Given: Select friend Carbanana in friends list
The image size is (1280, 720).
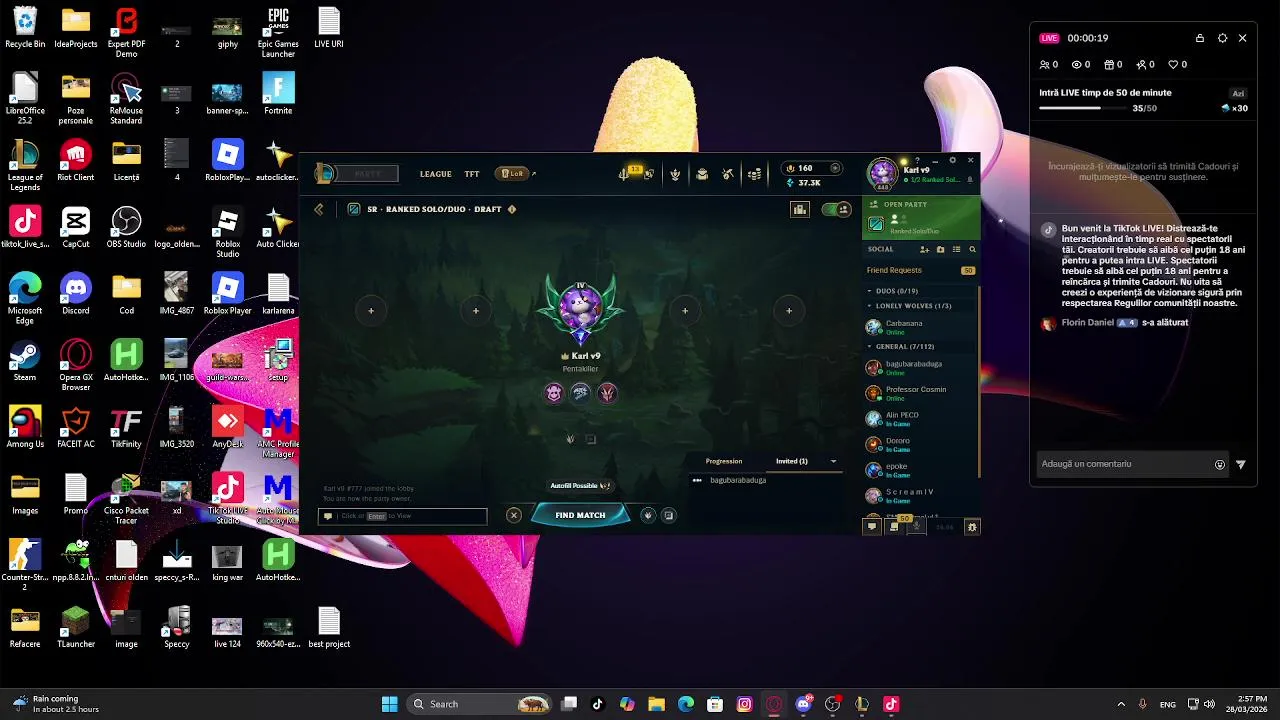Looking at the screenshot, I should click(920, 327).
